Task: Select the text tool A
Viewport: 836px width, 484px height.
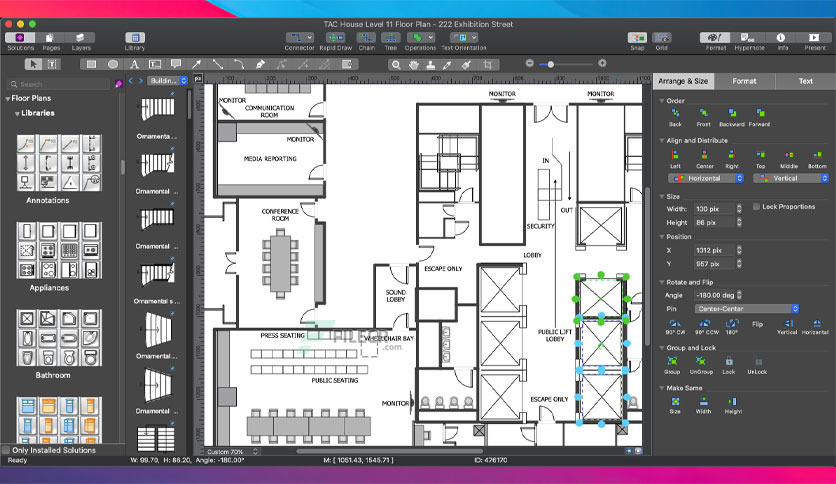Action: [134, 64]
